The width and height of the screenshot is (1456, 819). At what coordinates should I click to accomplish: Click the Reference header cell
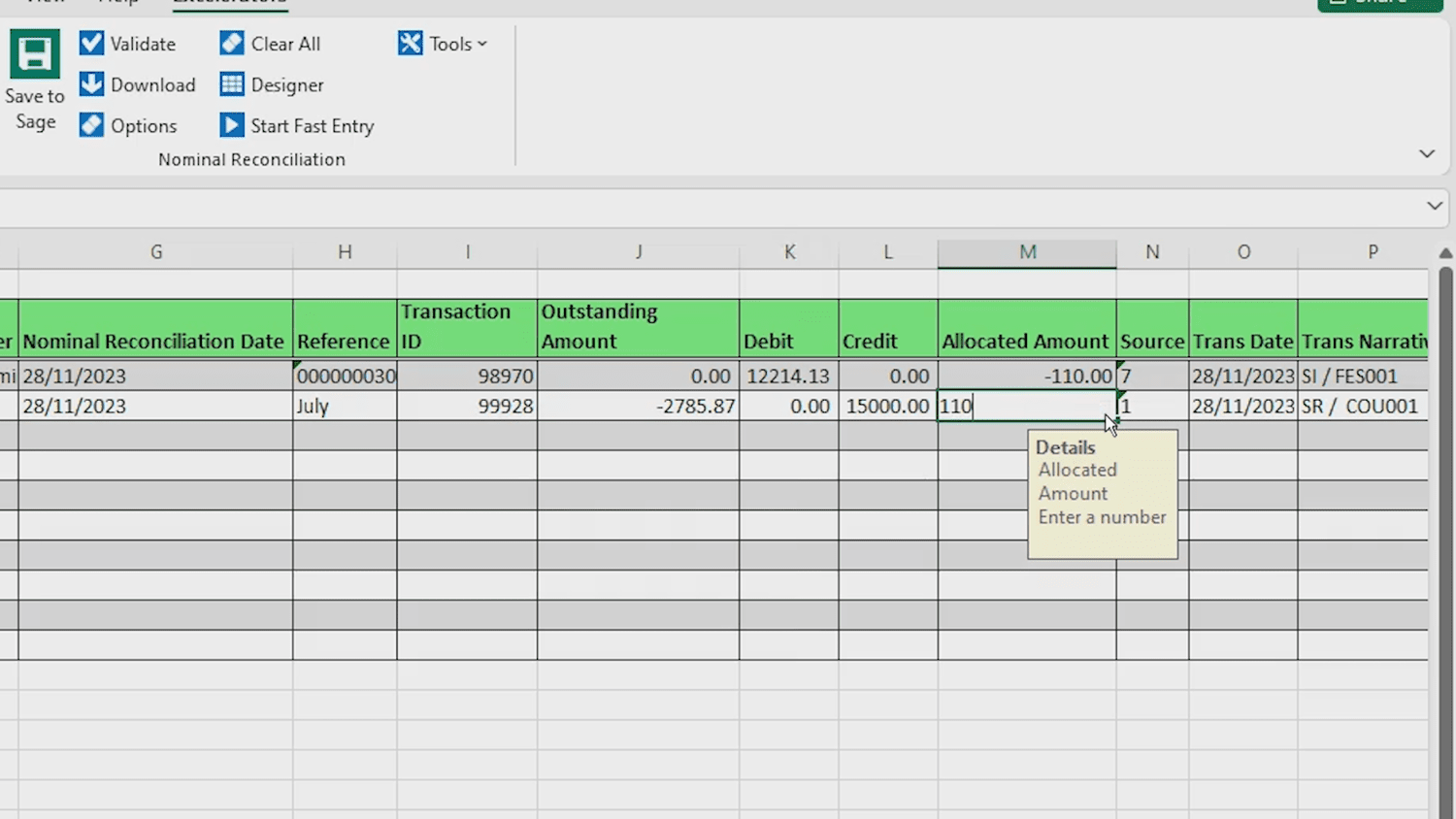coord(345,328)
